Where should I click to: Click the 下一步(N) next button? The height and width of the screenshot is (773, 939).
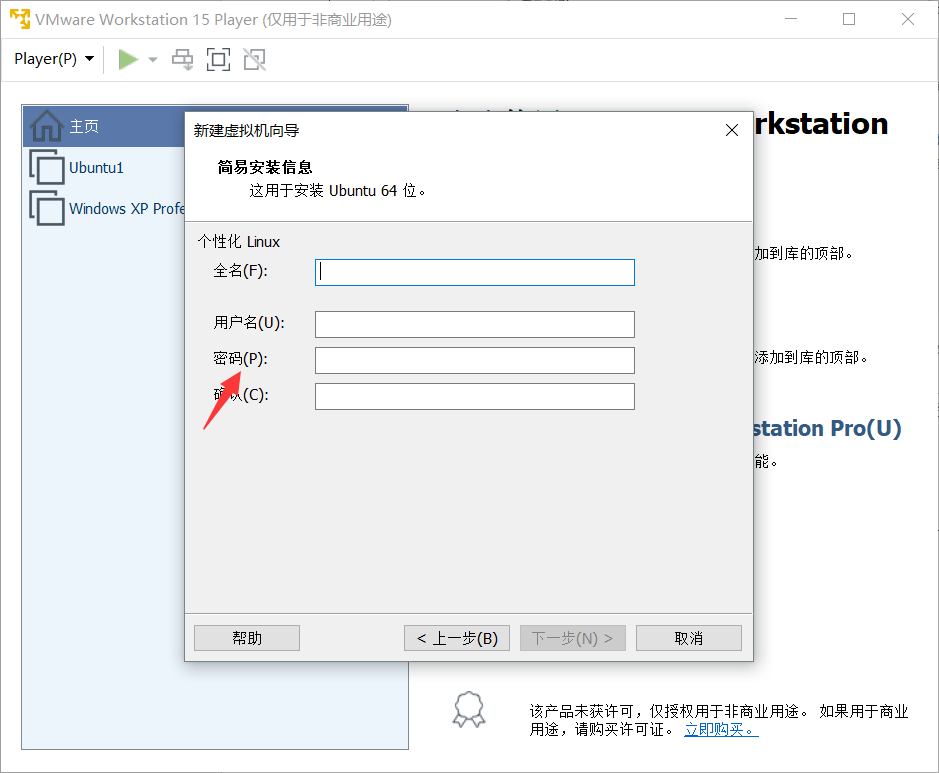(x=573, y=638)
